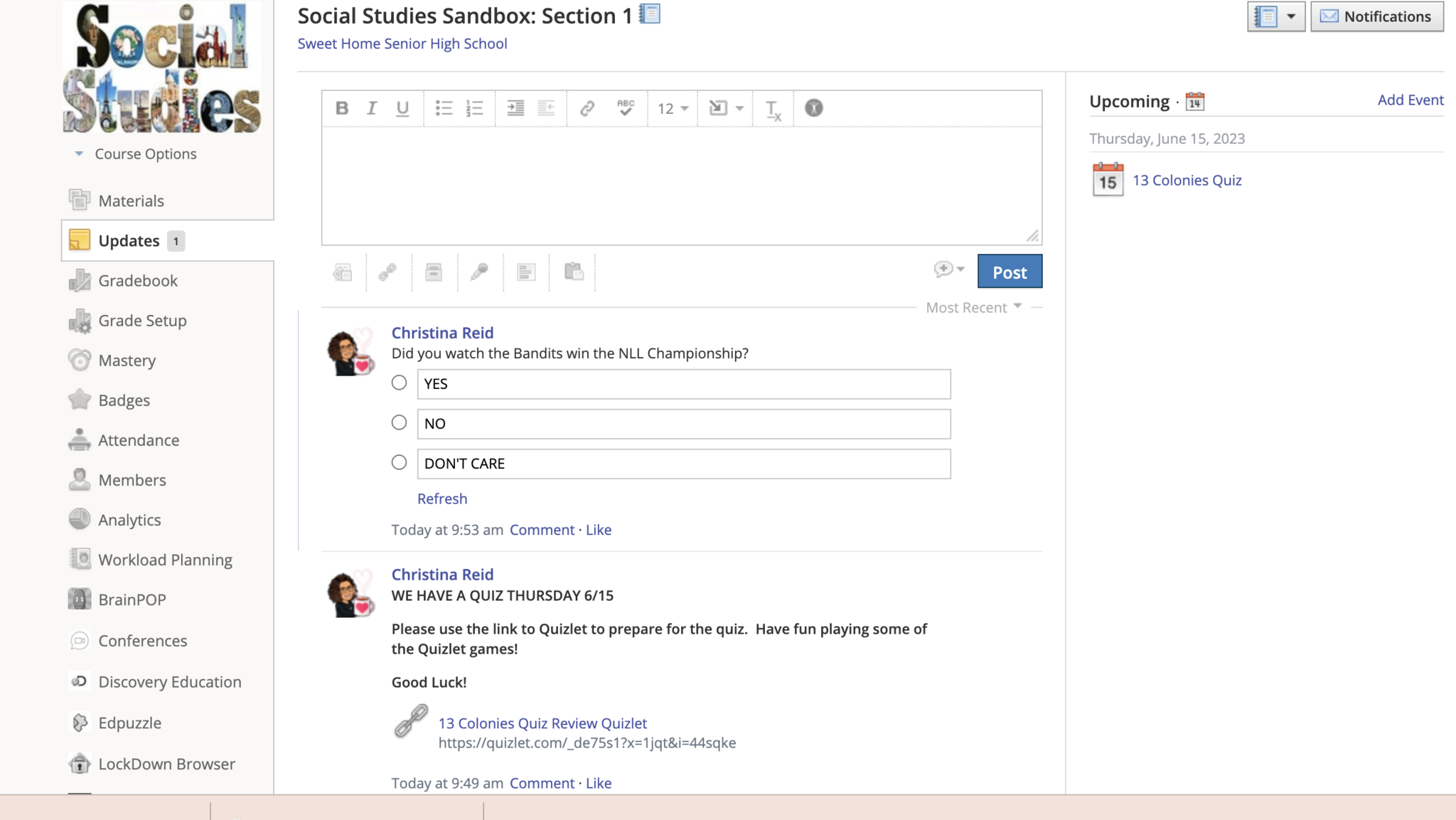This screenshot has width=1456, height=820.
Task: Click the spell check ABC icon
Action: (626, 108)
